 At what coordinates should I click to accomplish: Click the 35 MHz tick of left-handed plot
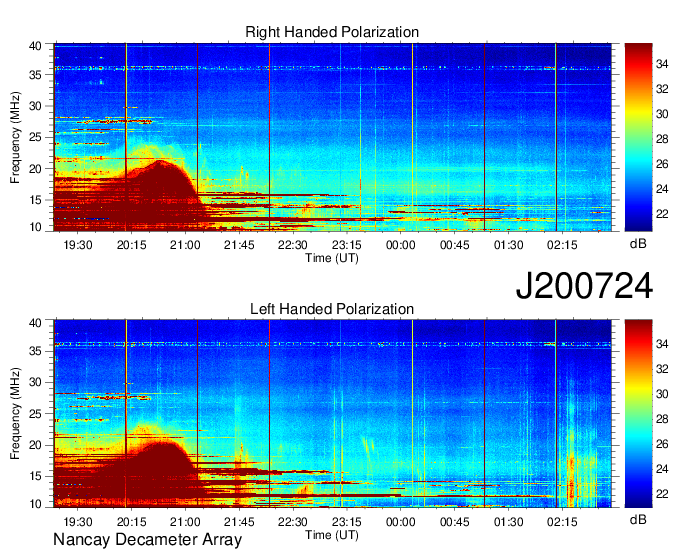tap(35, 351)
